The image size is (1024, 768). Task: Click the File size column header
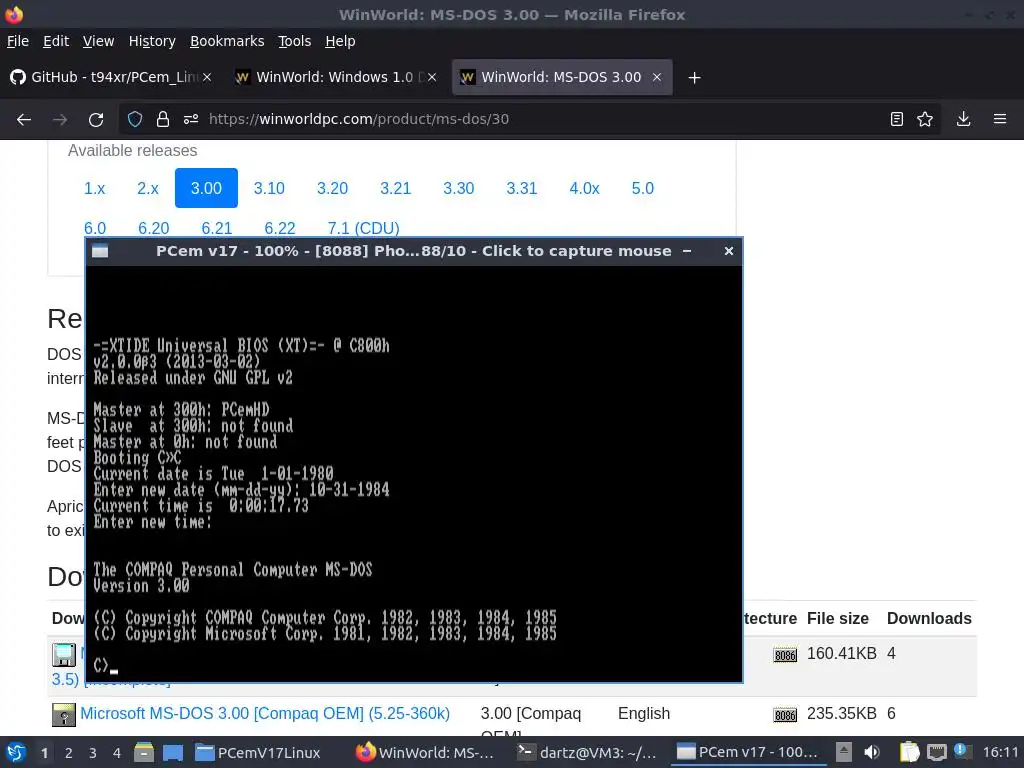click(837, 618)
